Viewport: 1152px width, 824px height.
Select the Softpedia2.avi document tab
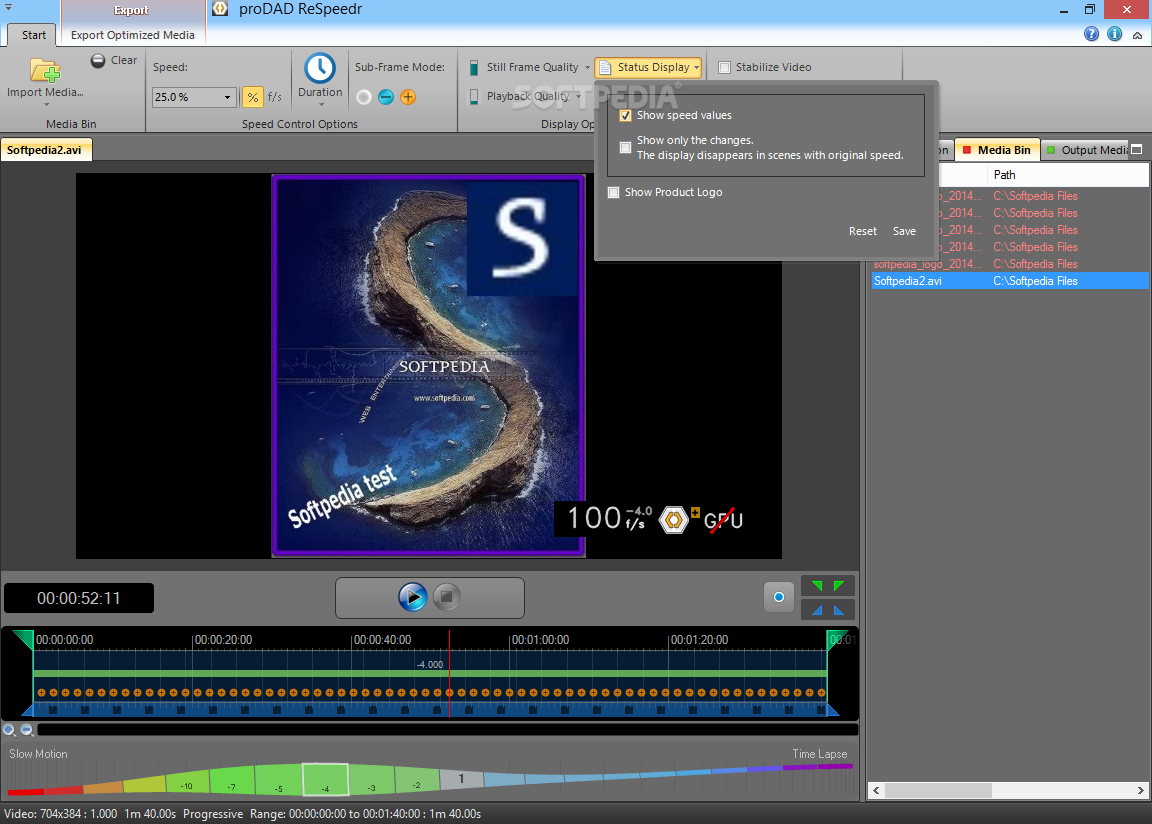46,150
